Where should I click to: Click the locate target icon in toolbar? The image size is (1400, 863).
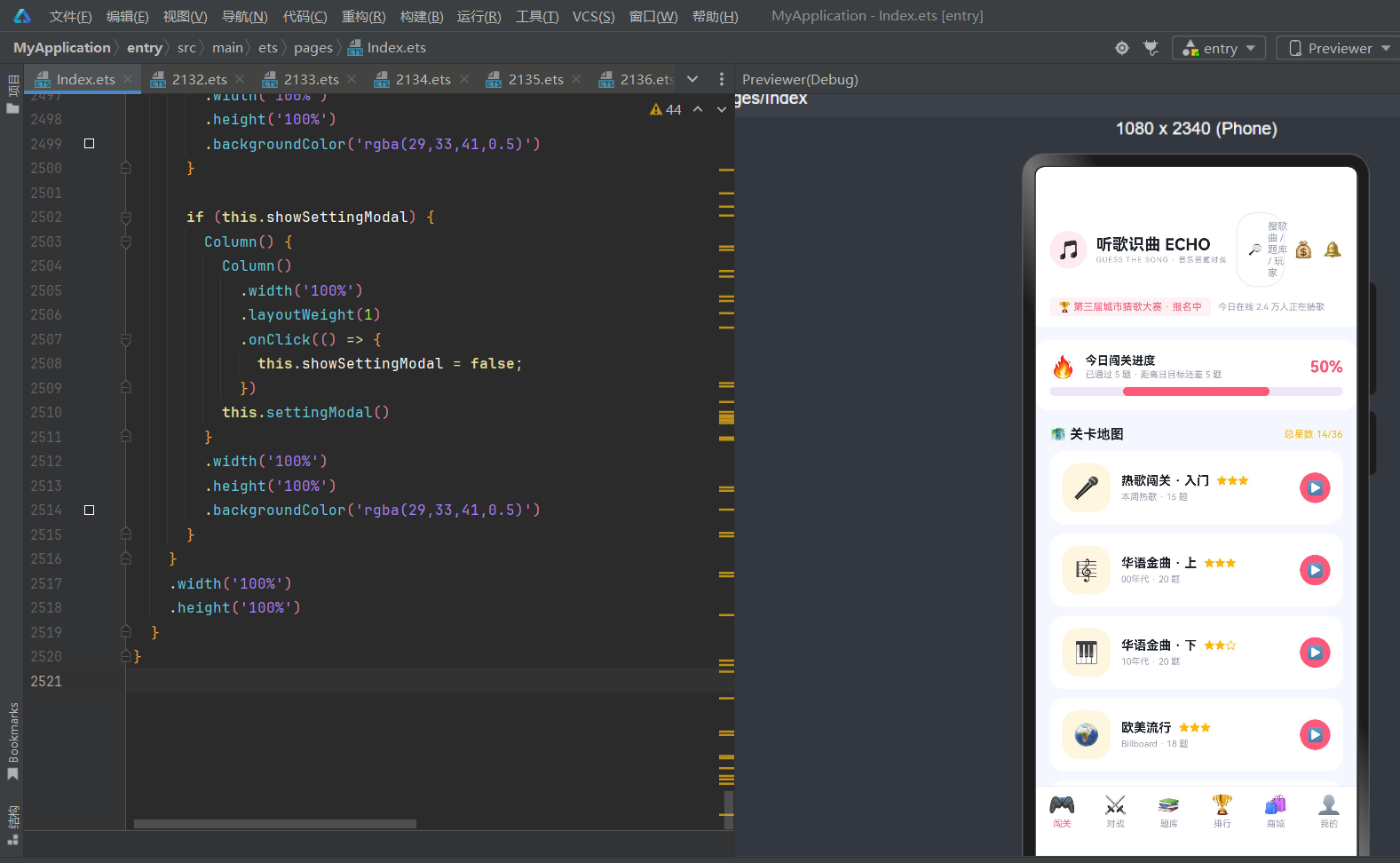(1122, 48)
